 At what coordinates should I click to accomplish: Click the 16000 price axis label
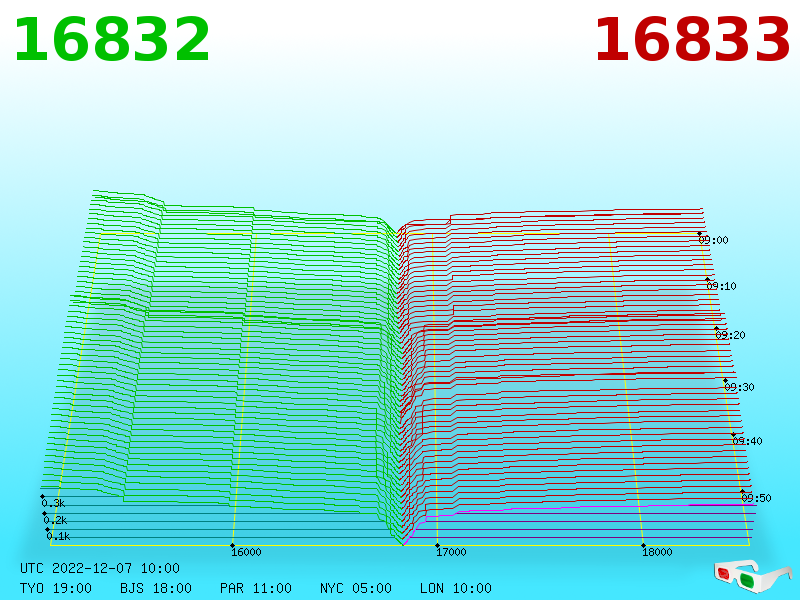click(x=246, y=552)
